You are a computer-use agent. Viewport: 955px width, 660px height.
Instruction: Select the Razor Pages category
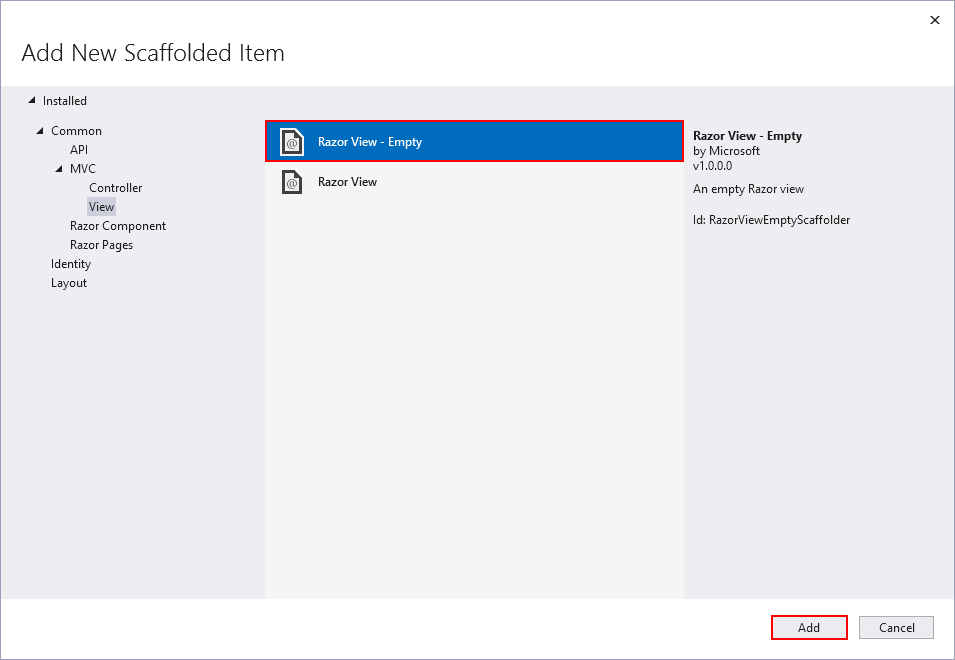tap(103, 244)
